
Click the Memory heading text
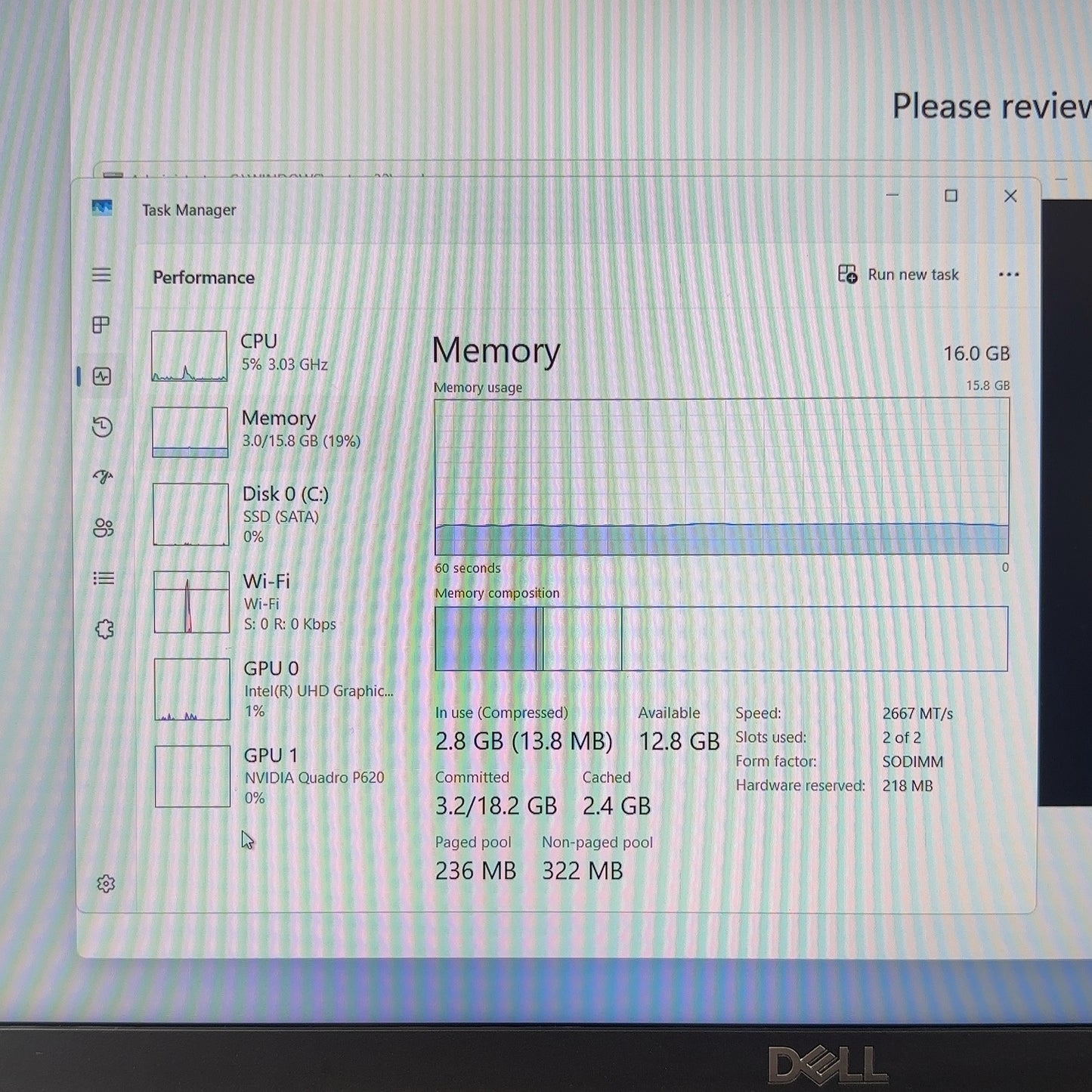[x=496, y=351]
